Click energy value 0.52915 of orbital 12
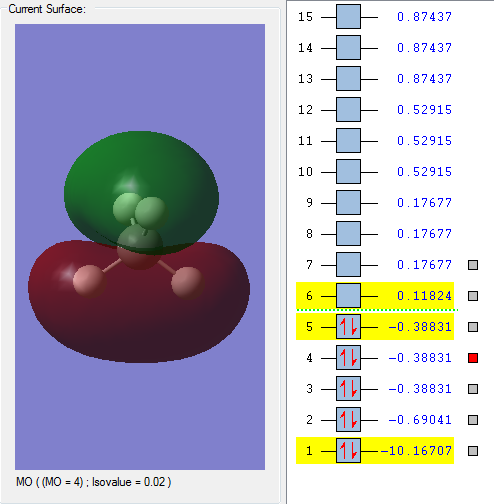Screen dimensions: 494x504 [x=424, y=110]
